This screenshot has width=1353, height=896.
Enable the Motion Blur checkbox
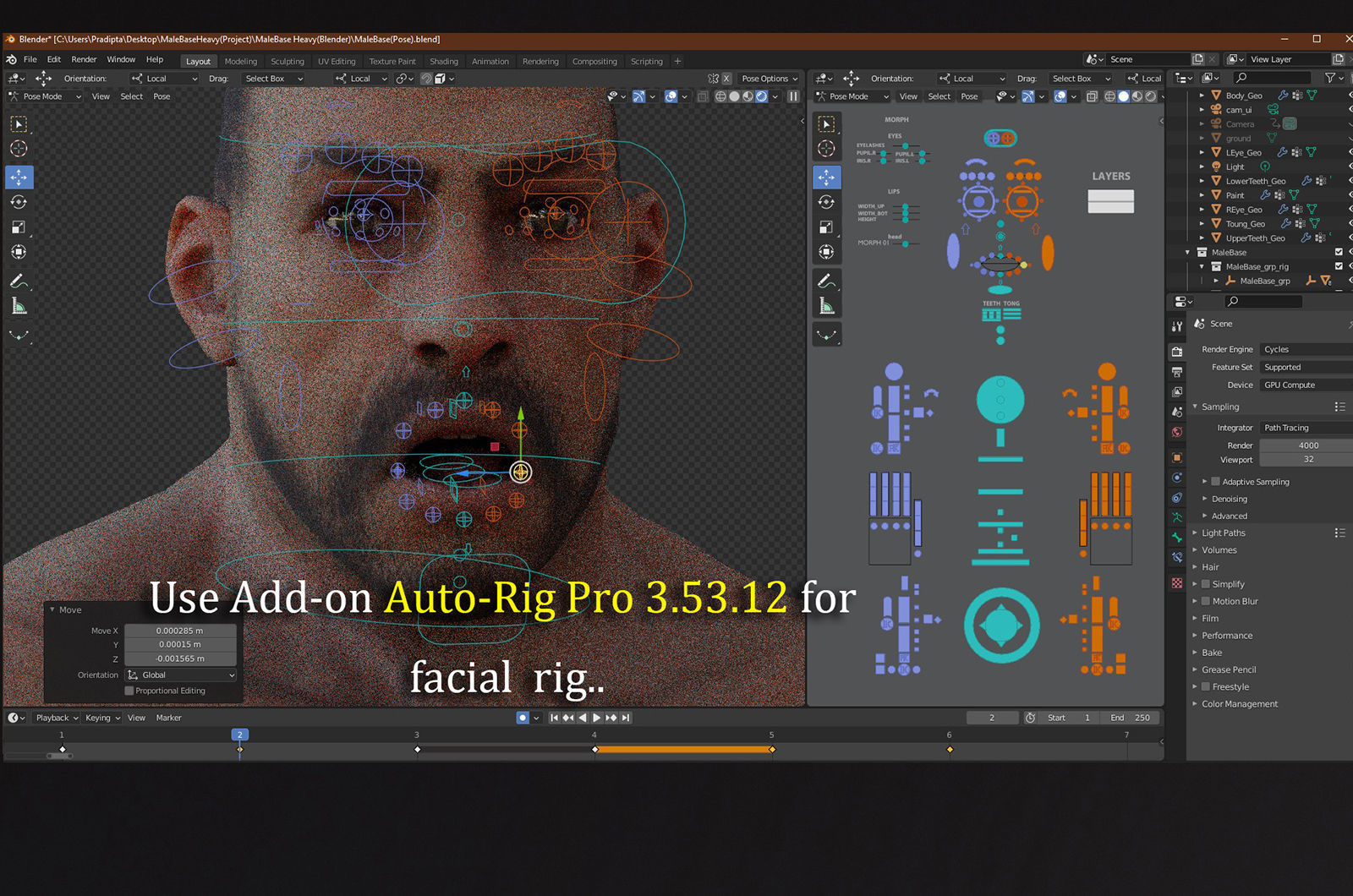[x=1206, y=601]
